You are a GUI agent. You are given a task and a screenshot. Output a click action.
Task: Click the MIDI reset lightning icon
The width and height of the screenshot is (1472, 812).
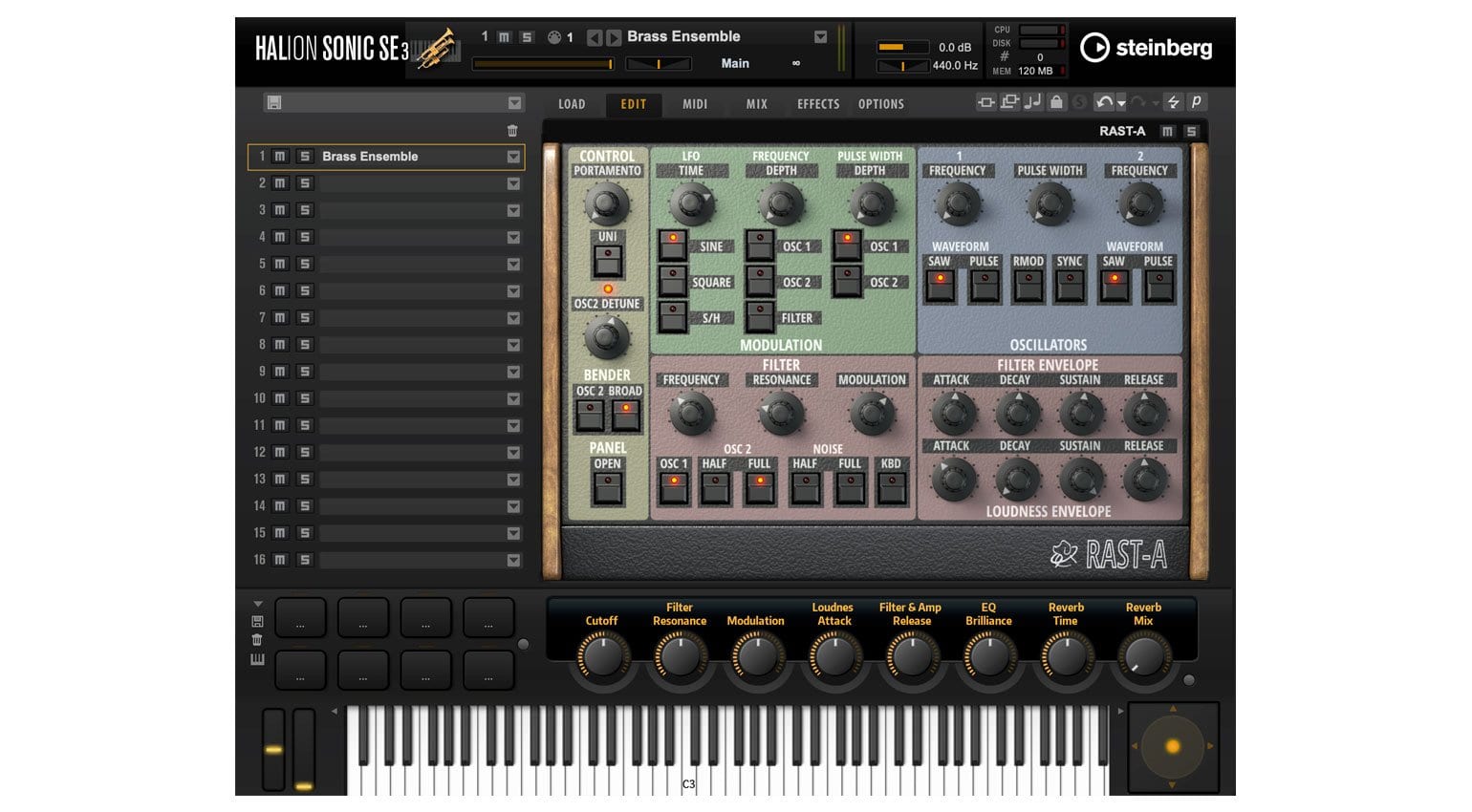[1174, 102]
